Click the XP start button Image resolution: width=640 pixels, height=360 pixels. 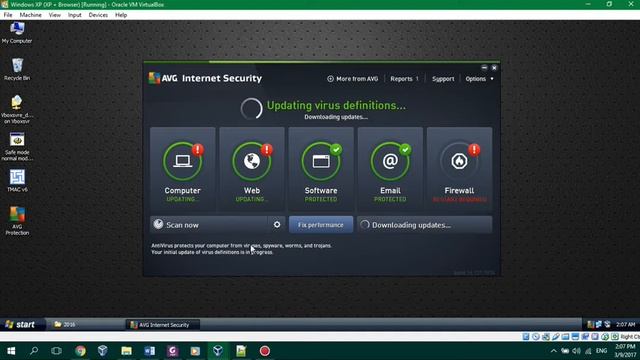[x=21, y=324]
